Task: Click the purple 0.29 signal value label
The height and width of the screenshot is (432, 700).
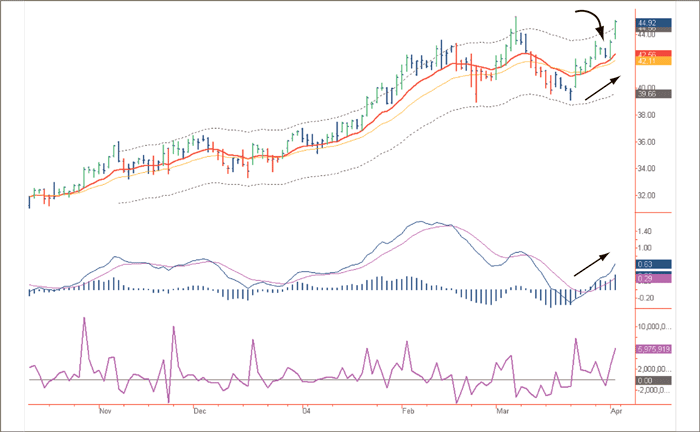Action: click(650, 277)
